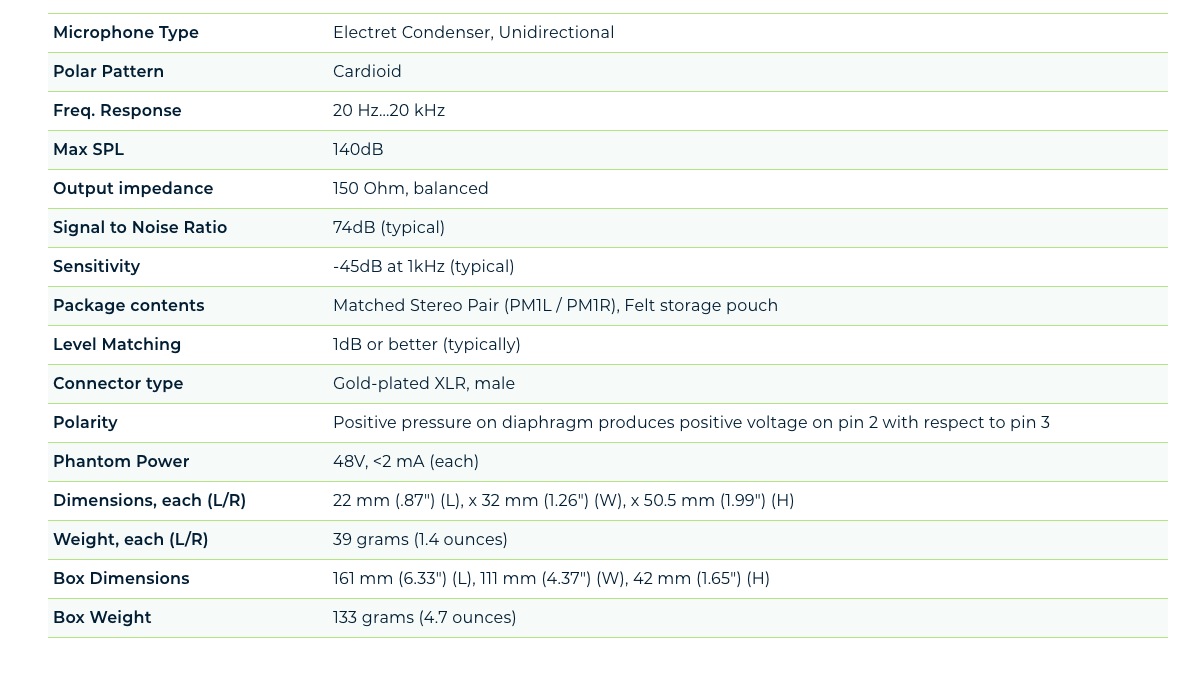Click the Phantom Power label
The width and height of the screenshot is (1200, 673).
click(121, 462)
